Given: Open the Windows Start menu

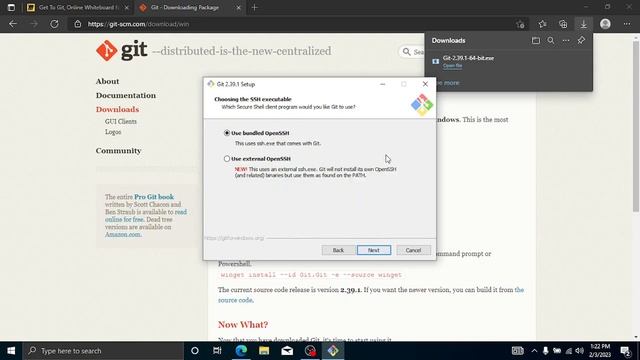Looking at the screenshot, I should [x=11, y=351].
